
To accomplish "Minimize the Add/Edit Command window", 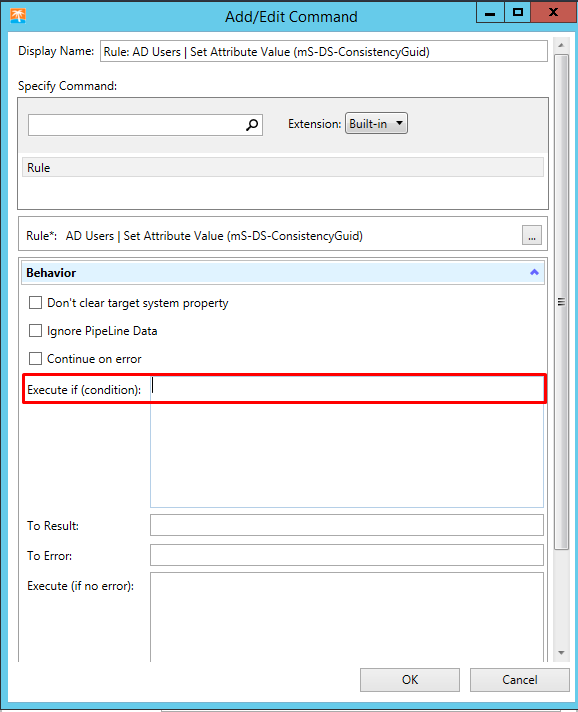I will coord(490,12).
